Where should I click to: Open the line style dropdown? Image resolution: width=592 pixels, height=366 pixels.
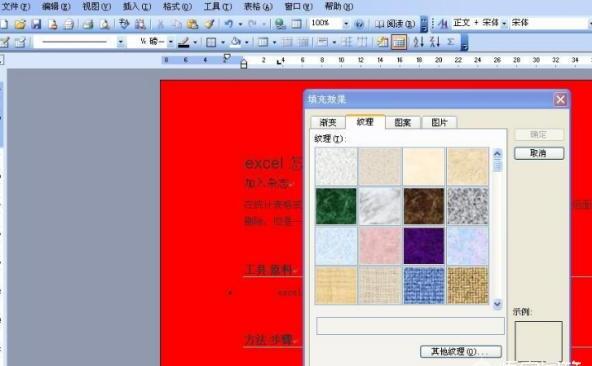pos(120,42)
